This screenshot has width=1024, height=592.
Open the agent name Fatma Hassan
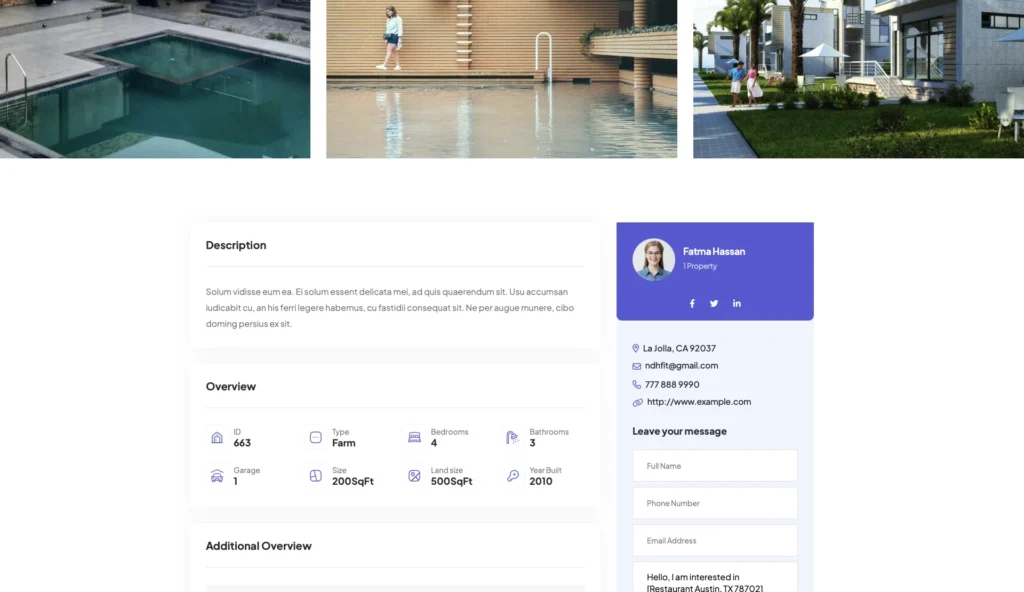[713, 251]
